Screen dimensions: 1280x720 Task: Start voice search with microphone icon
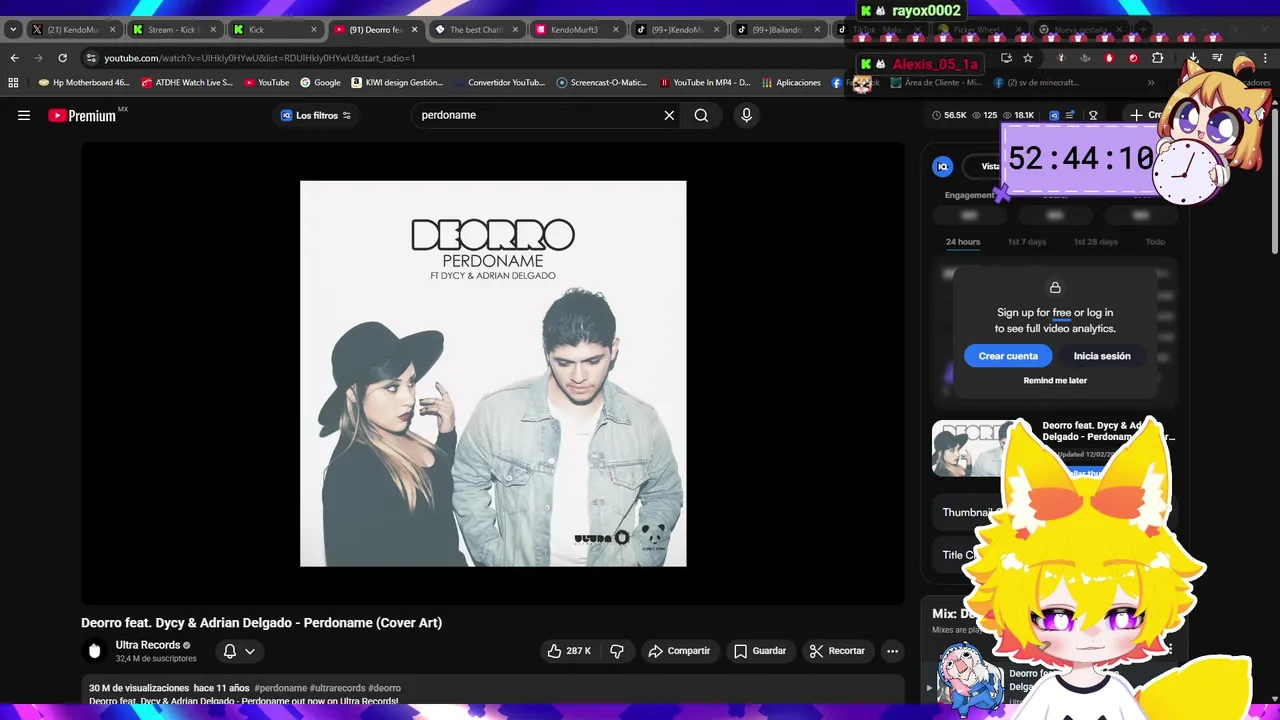pos(746,115)
